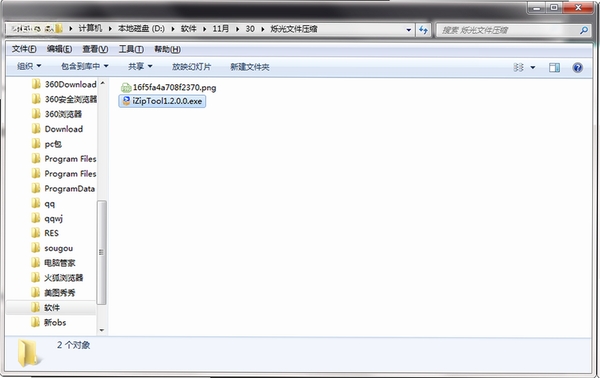Click the sidebar scroll down arrow
This screenshot has width=600, height=378.
[102, 330]
